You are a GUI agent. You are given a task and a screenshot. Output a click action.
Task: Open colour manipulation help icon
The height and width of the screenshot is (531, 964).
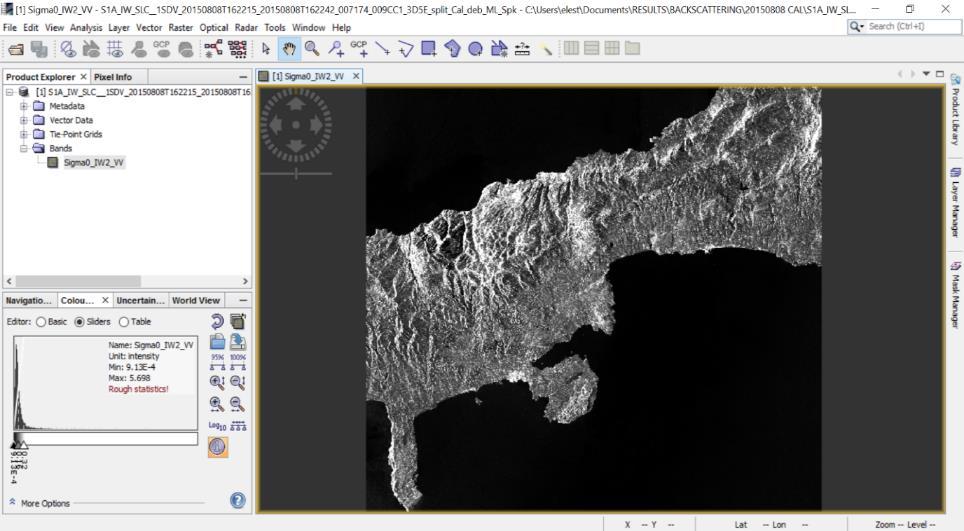tap(238, 500)
